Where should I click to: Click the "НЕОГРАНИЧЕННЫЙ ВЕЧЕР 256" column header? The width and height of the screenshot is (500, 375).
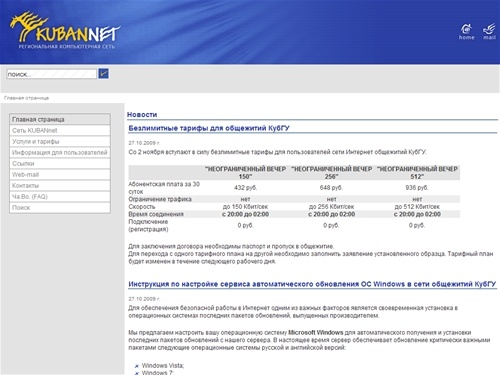pos(331,173)
